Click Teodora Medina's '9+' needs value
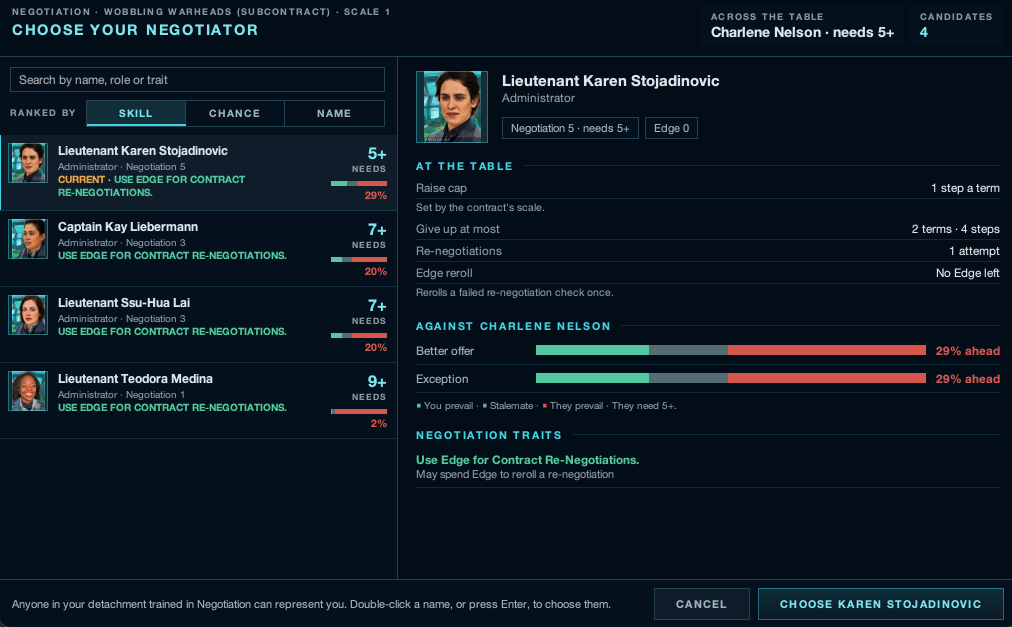The width and height of the screenshot is (1012, 627). click(x=377, y=382)
